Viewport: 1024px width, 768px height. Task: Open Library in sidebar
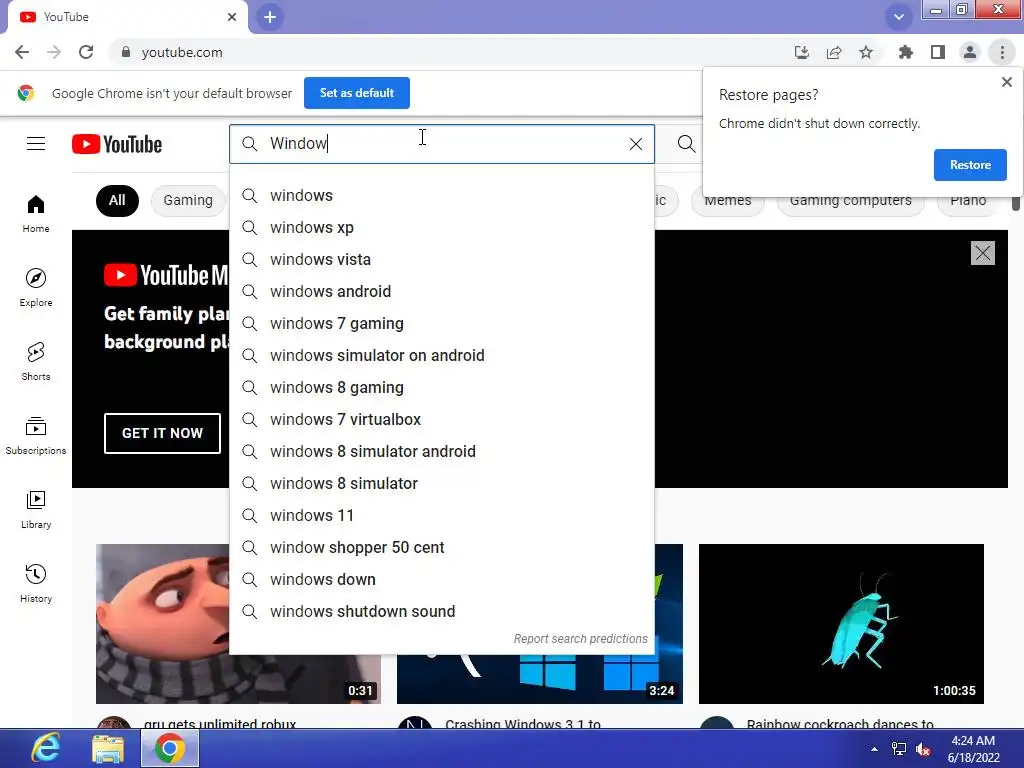point(36,510)
